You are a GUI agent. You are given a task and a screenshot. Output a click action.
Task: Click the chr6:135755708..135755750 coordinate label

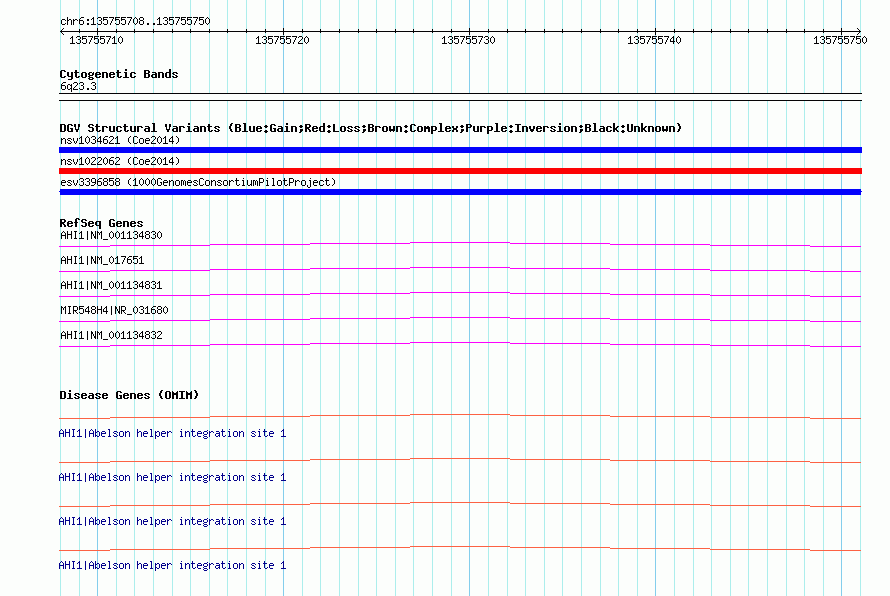coord(135,21)
